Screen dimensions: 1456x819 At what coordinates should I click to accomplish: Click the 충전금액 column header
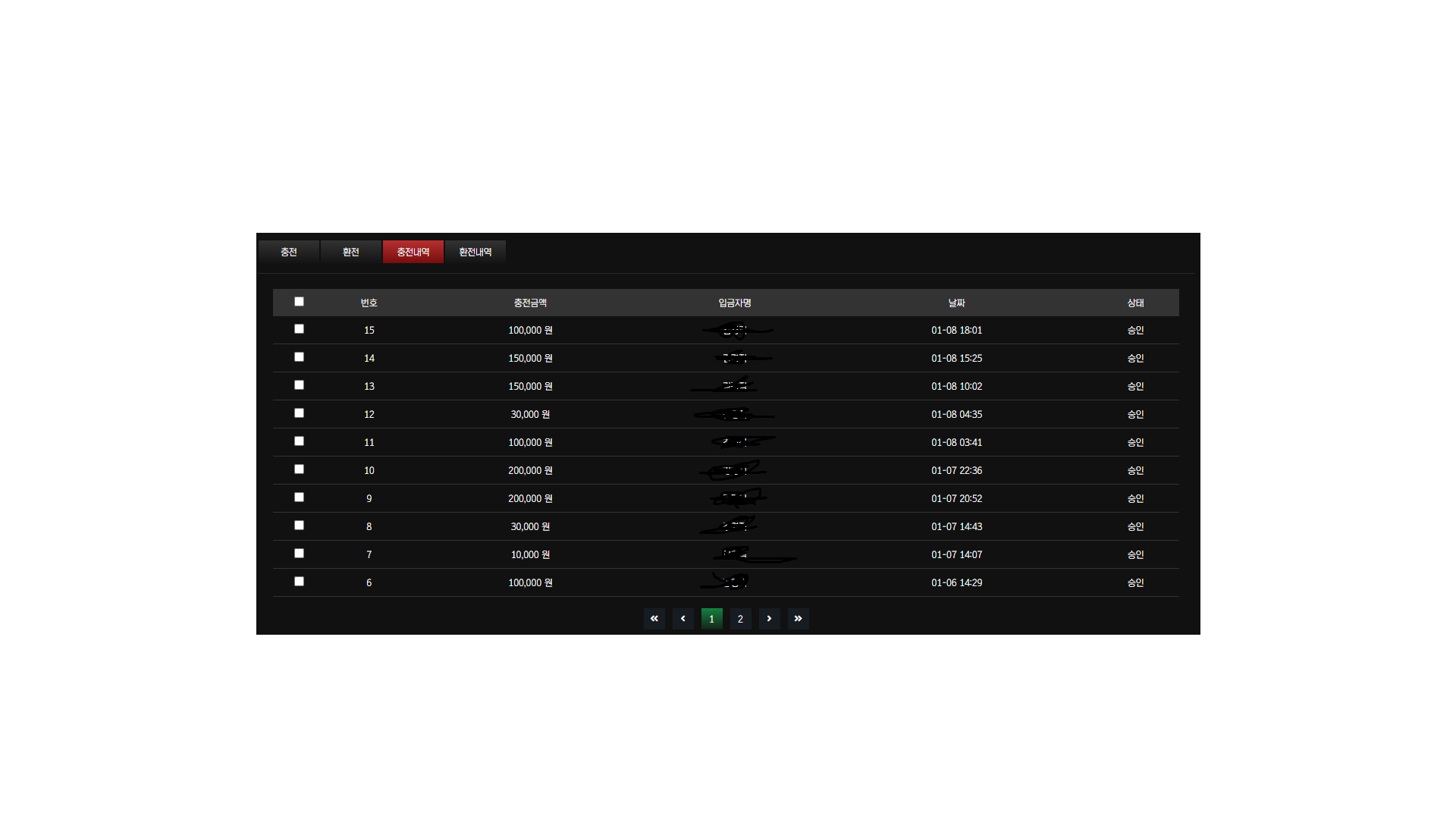coord(530,303)
